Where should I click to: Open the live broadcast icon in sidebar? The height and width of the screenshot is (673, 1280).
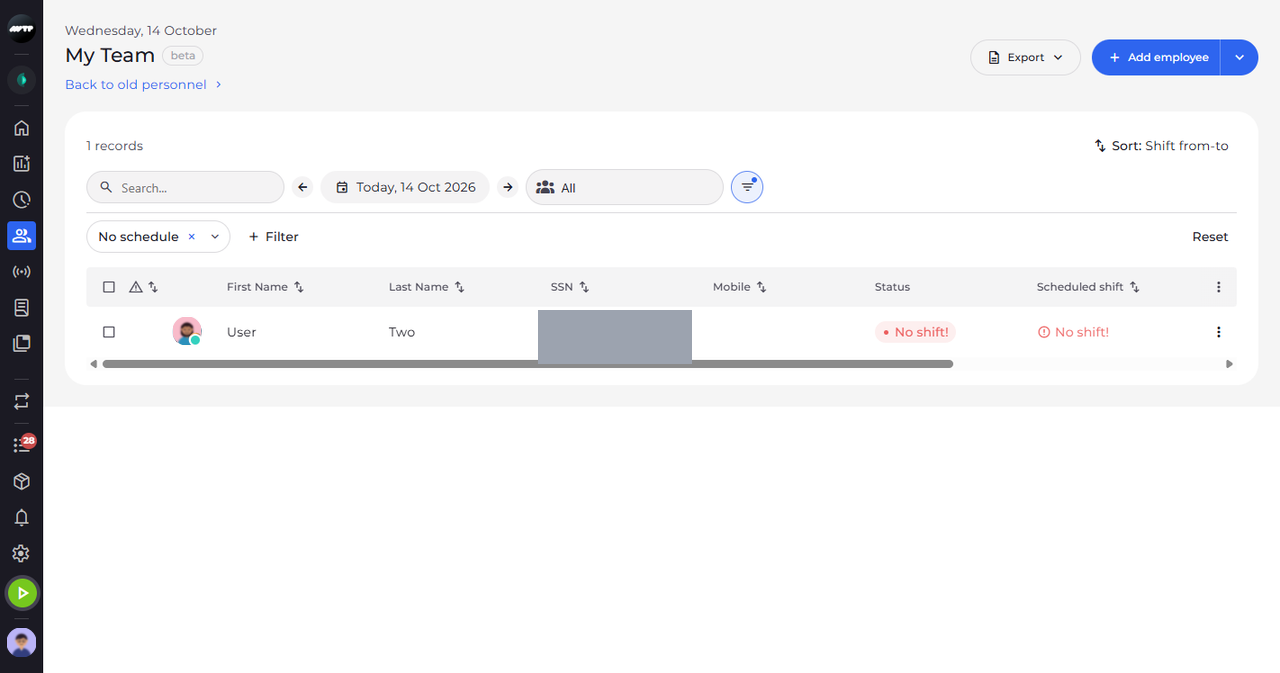click(21, 272)
